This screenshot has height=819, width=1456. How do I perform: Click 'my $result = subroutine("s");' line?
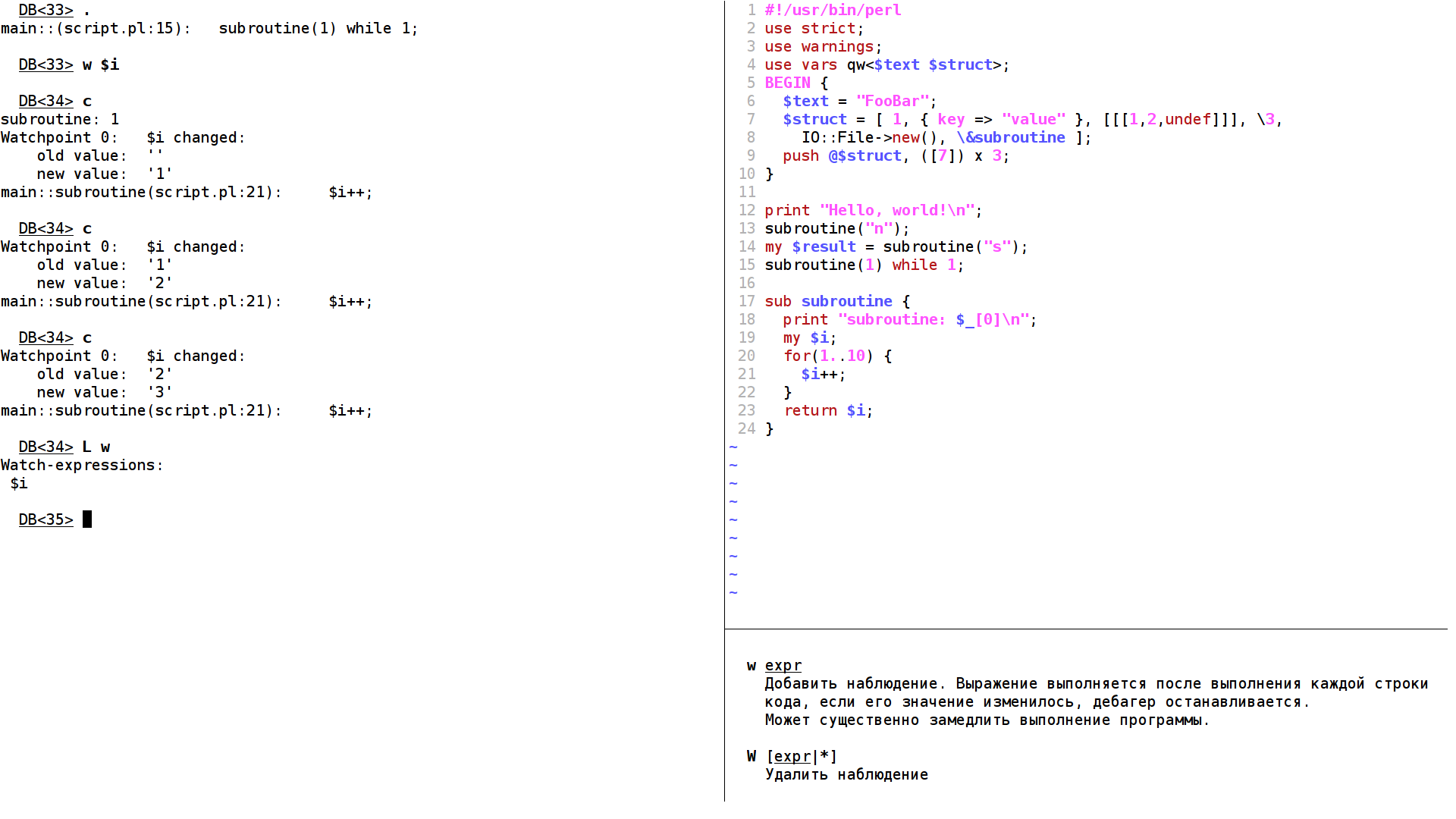click(896, 246)
